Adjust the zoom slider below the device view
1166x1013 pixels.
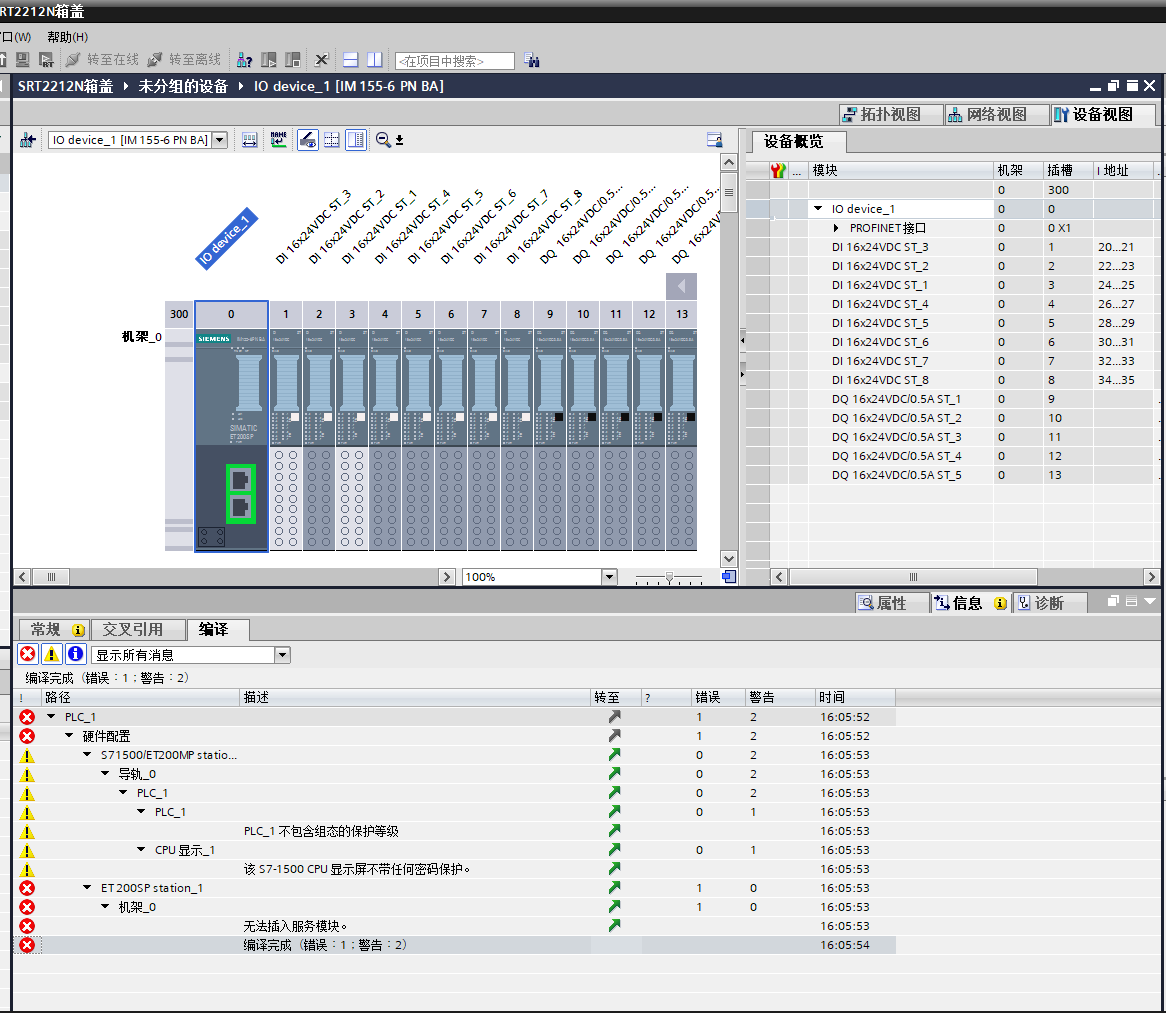tap(669, 577)
